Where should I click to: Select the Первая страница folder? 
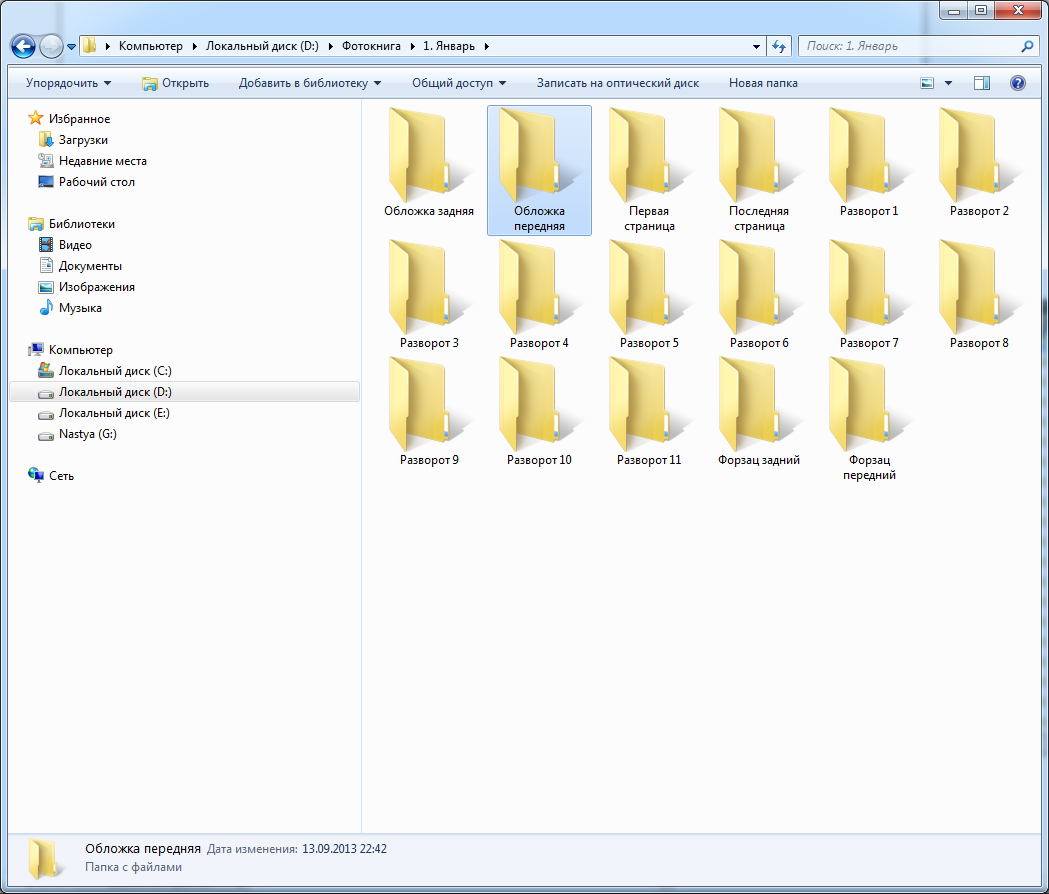coord(649,170)
